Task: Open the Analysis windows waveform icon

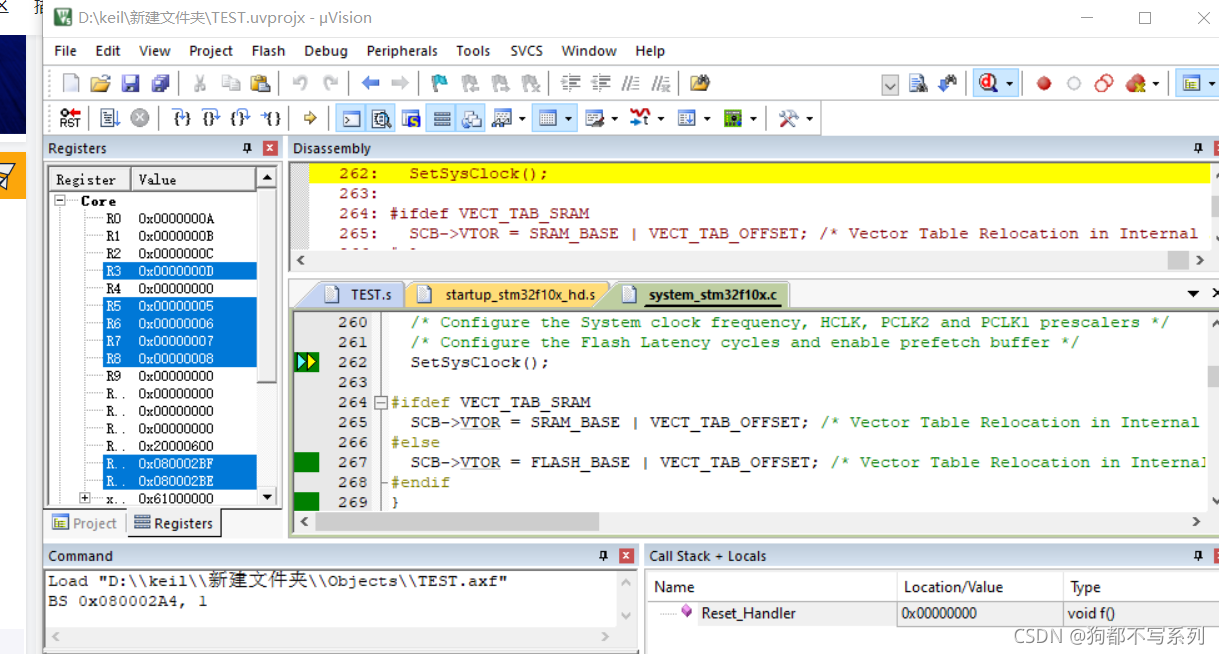Action: point(640,118)
